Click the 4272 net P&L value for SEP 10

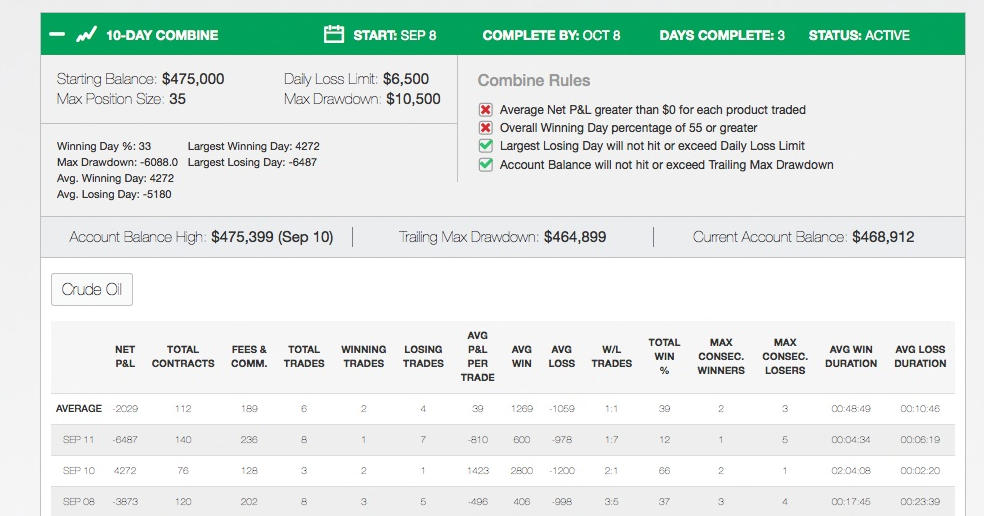[x=125, y=470]
